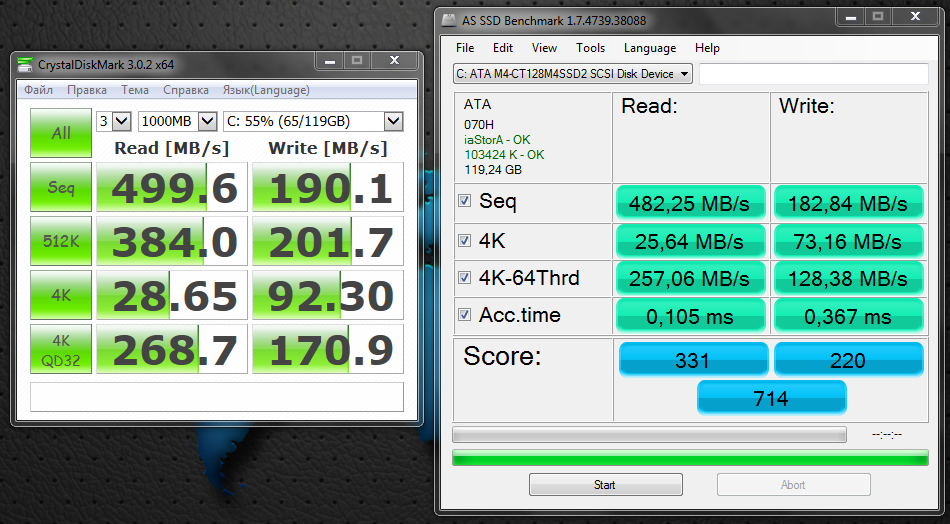Click the Abort button in AS SSD Benchmark

(x=793, y=485)
